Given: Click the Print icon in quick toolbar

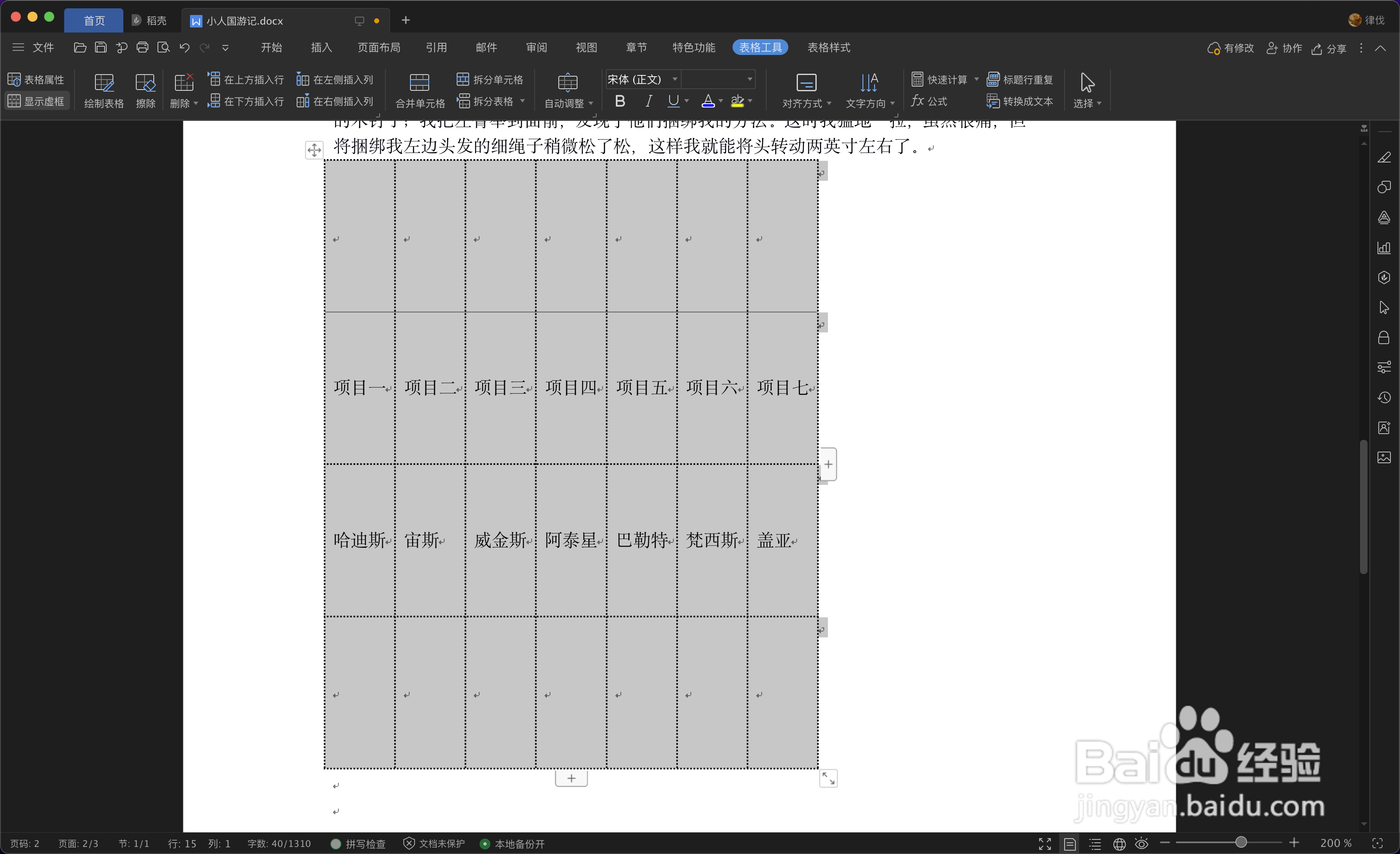Looking at the screenshot, I should coord(142,47).
